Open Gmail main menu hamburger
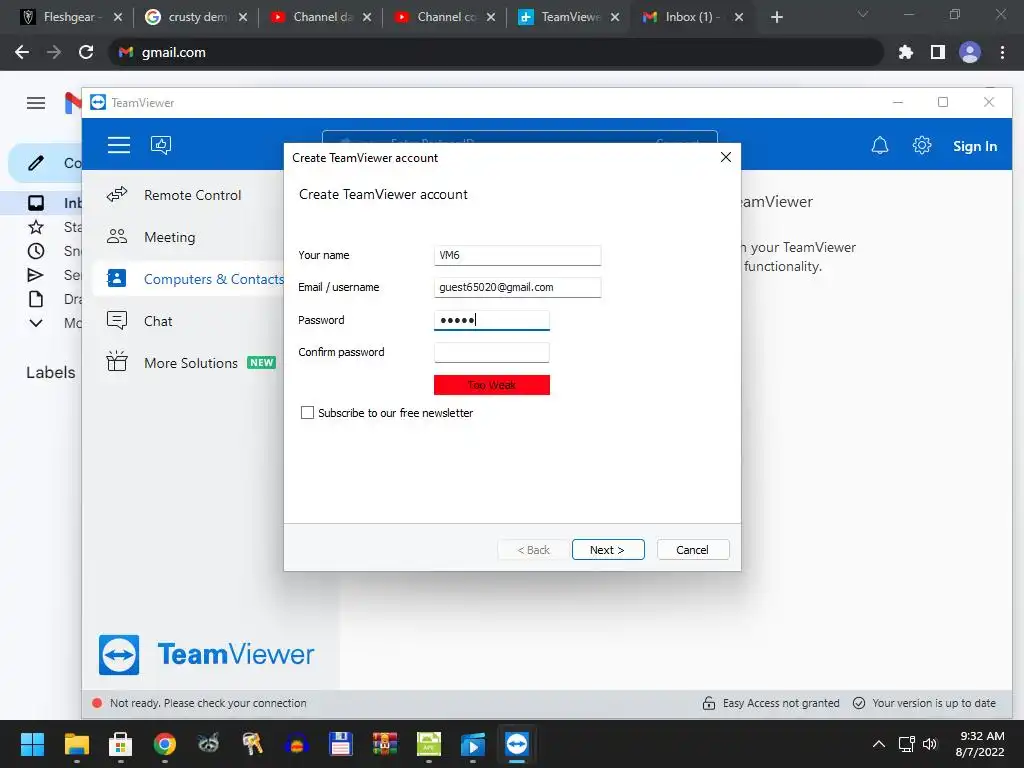1024x768 pixels. coord(36,103)
